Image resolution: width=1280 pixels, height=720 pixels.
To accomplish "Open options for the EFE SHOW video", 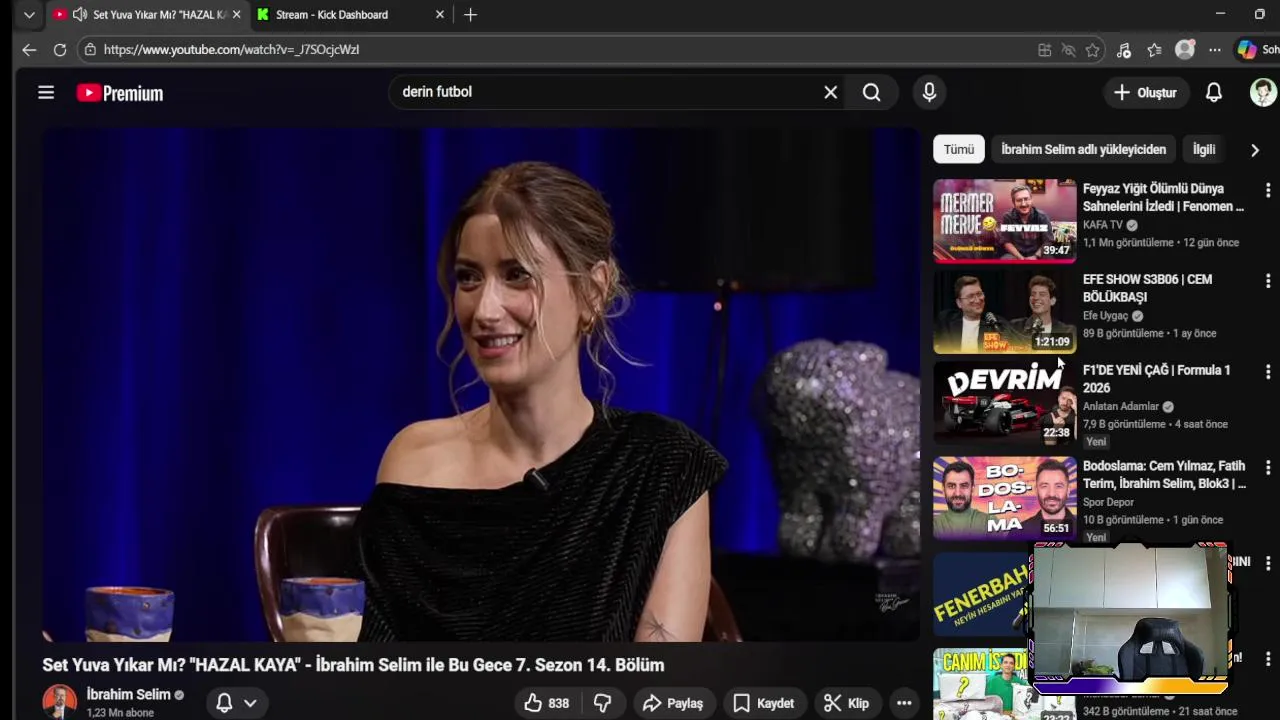I will [x=1267, y=281].
